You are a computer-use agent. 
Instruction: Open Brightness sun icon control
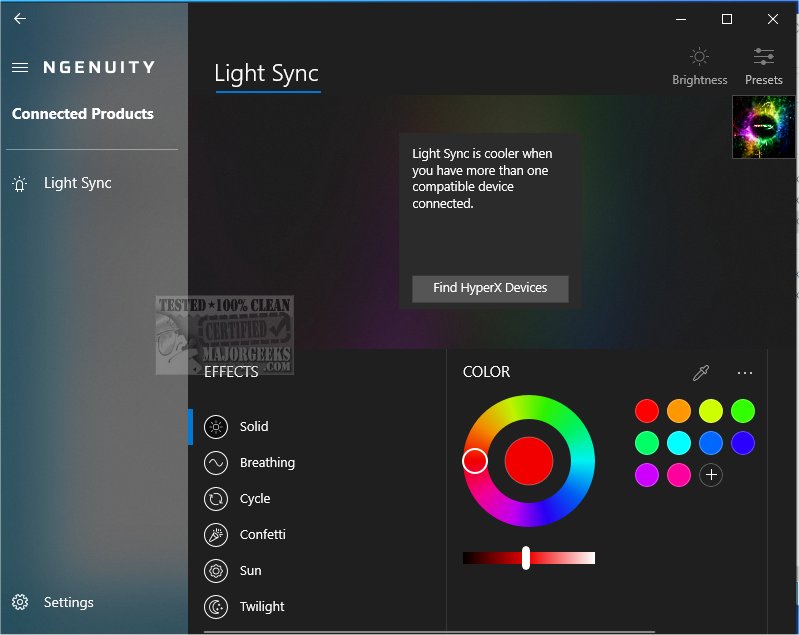click(699, 57)
